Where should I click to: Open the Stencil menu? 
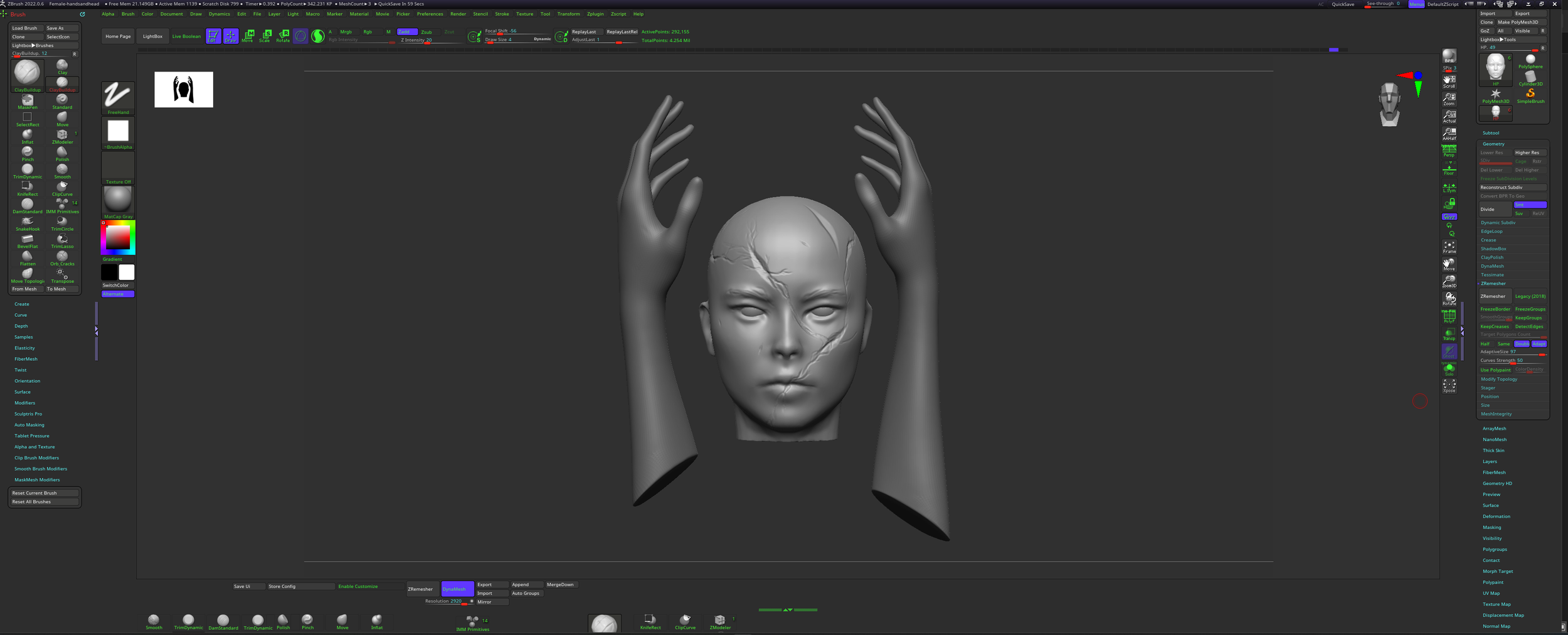[480, 14]
